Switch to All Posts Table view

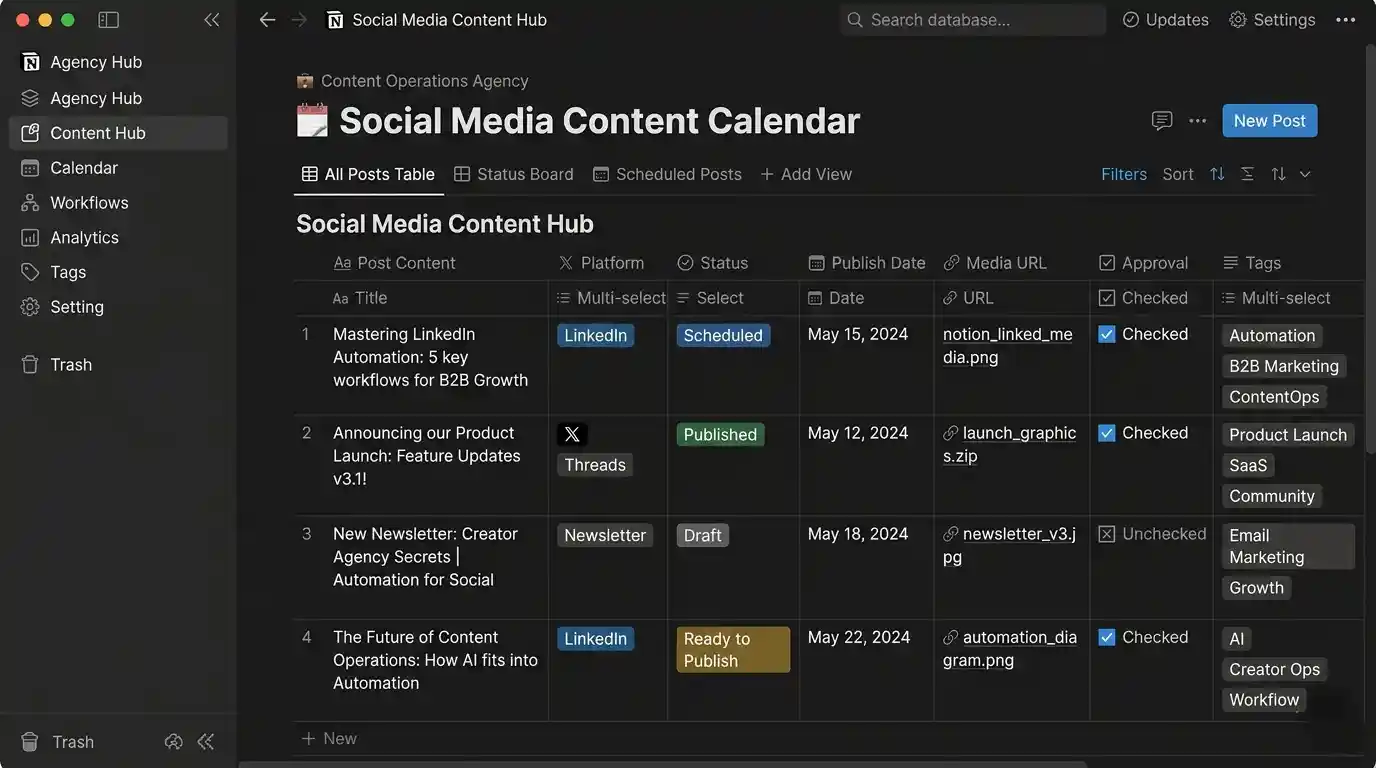368,174
